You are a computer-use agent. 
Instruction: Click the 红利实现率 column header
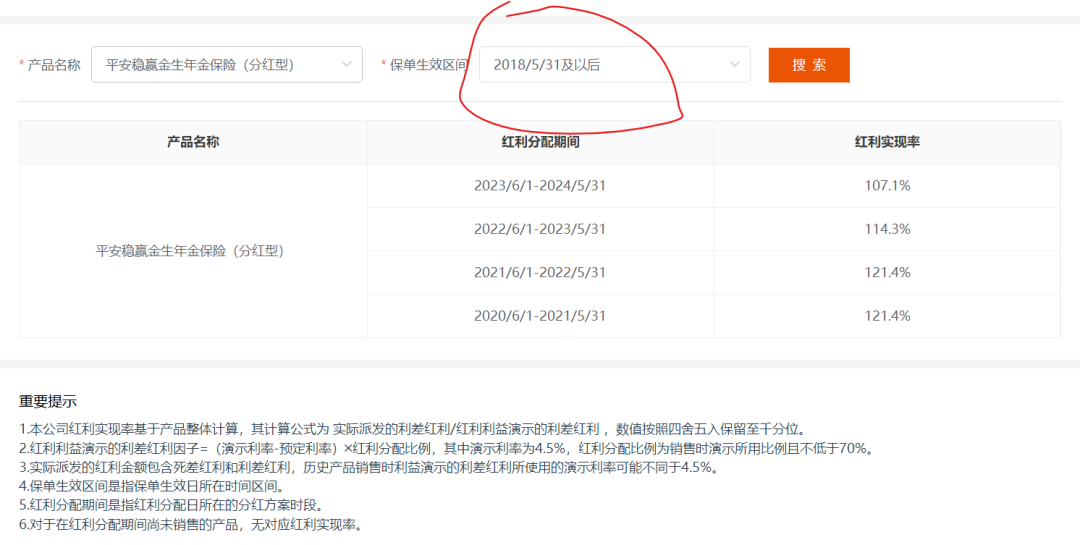click(887, 142)
